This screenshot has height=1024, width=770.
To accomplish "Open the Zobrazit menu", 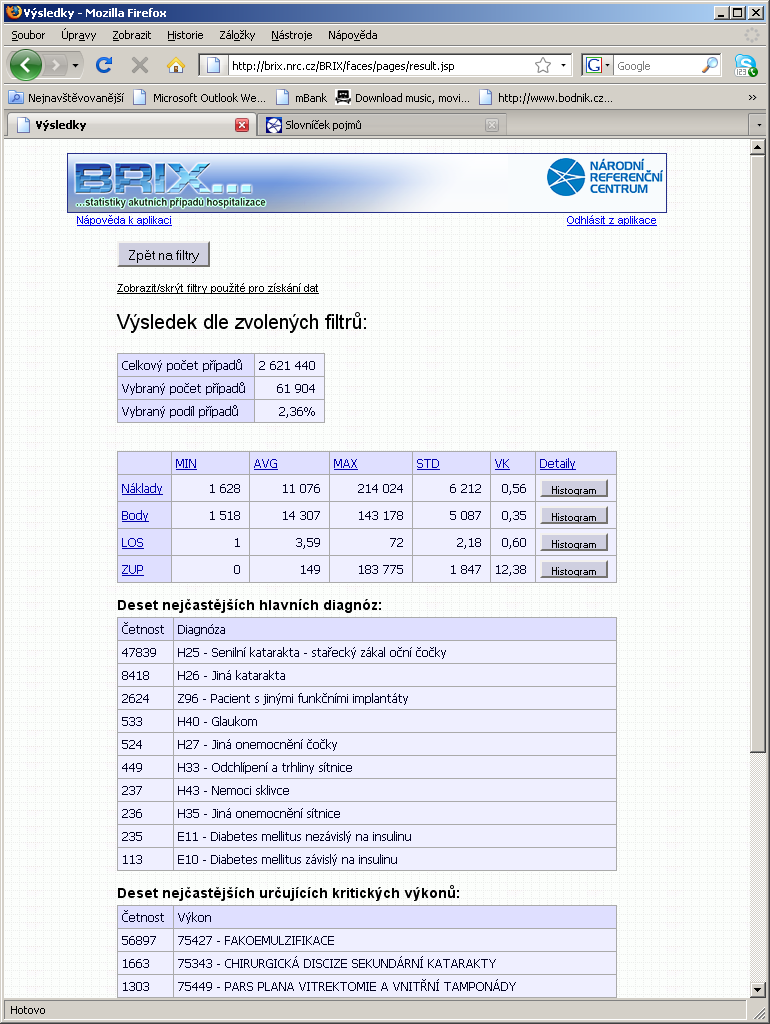I will 131,35.
